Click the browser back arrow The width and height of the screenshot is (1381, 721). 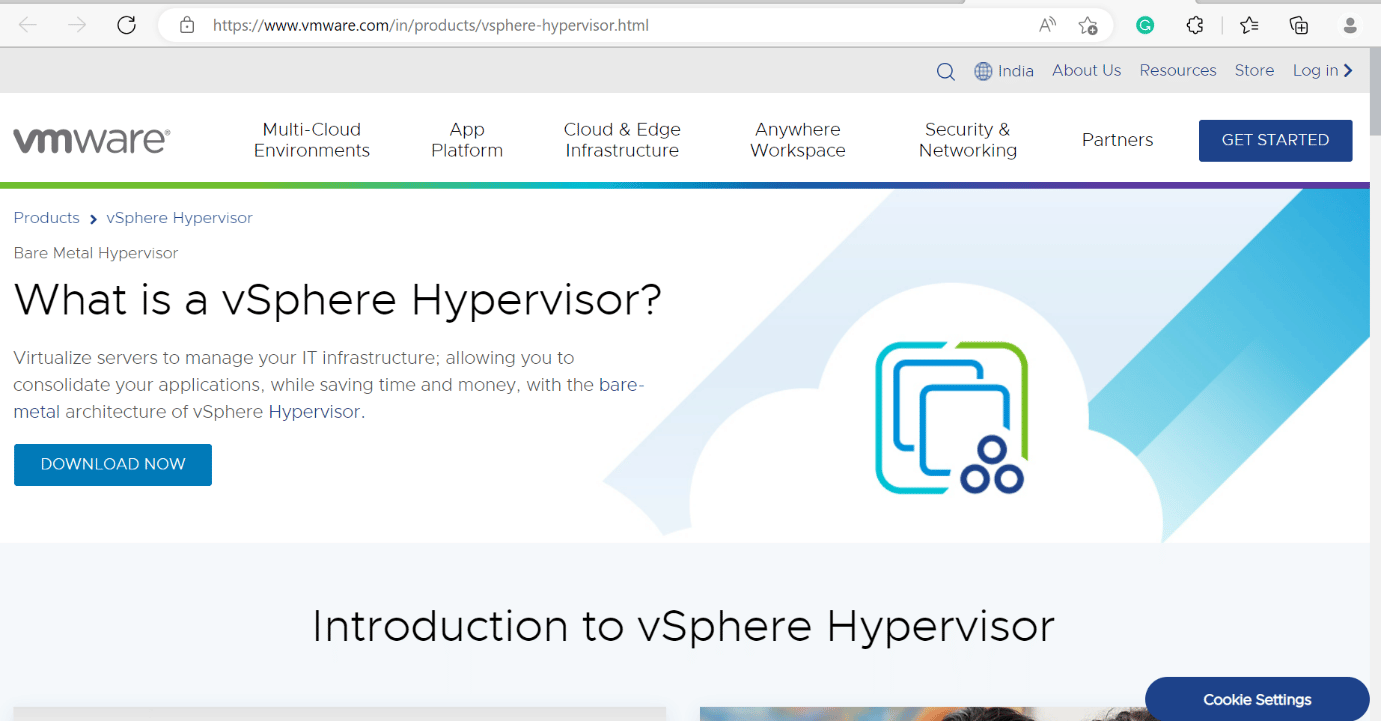[x=28, y=25]
